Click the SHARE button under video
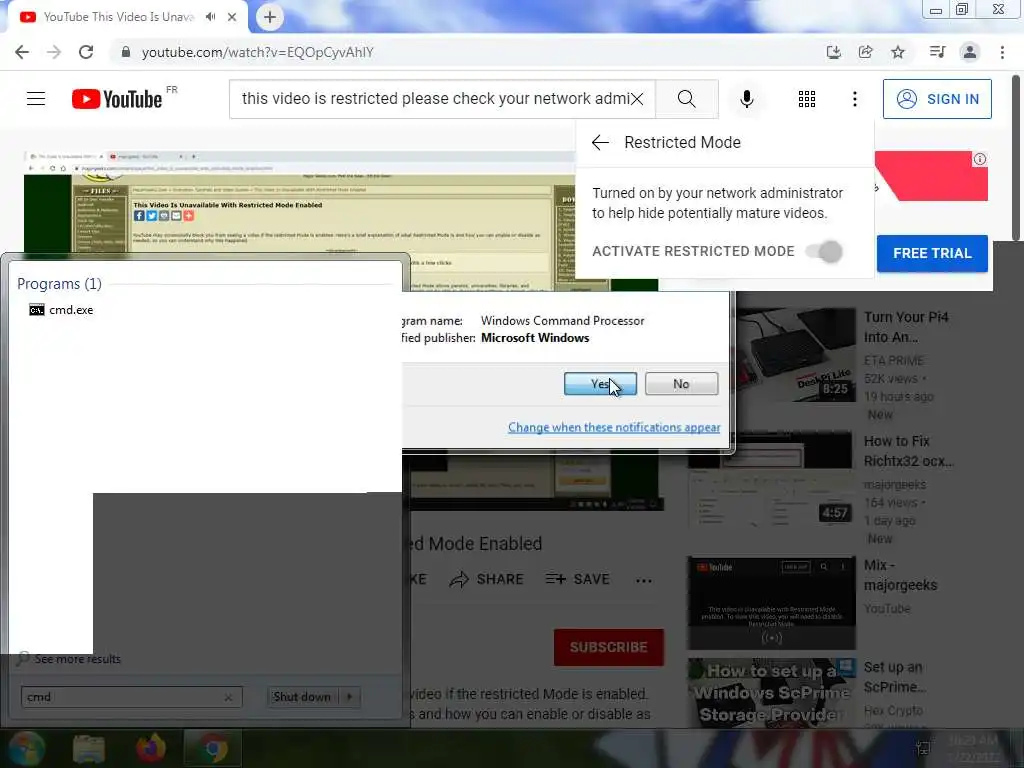 point(487,579)
